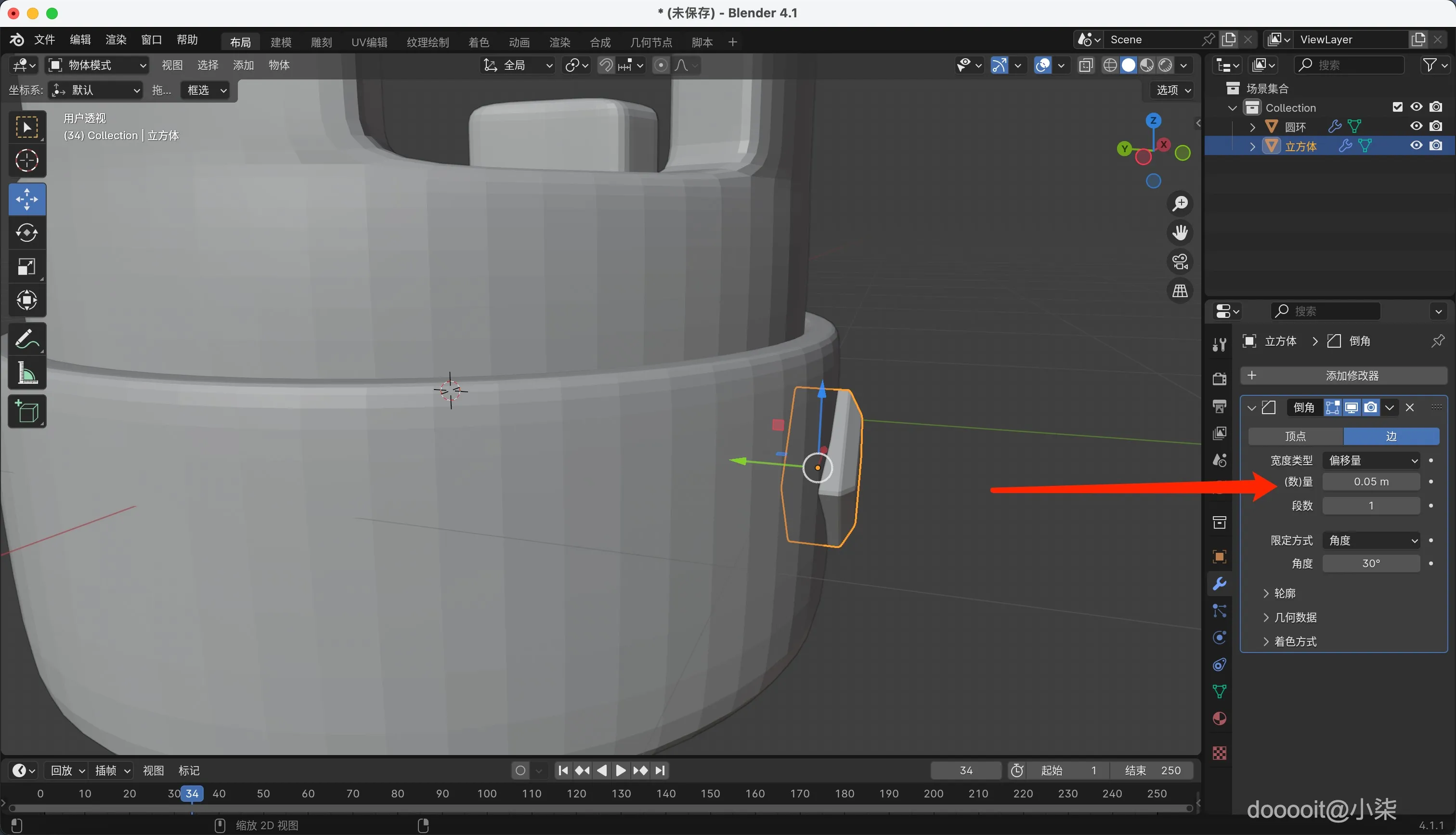Click the play animation button
This screenshot has height=835, width=1456.
tap(621, 770)
